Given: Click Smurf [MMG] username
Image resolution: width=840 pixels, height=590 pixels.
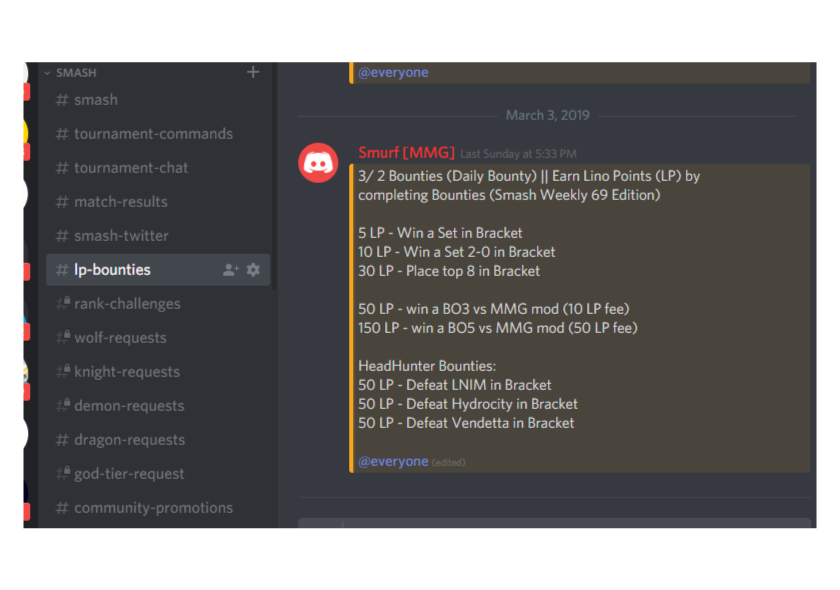Looking at the screenshot, I should 406,153.
